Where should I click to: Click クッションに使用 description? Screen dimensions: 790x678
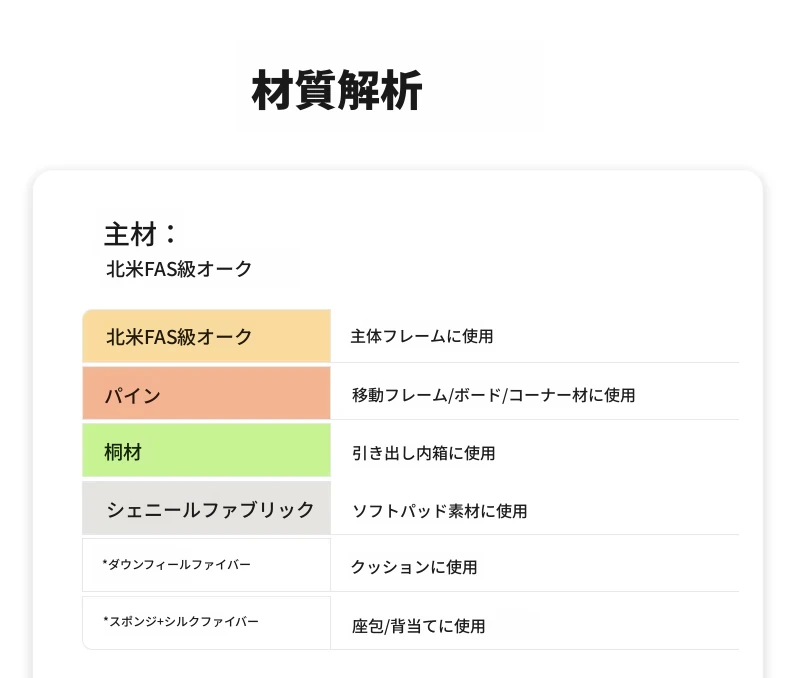pos(414,567)
